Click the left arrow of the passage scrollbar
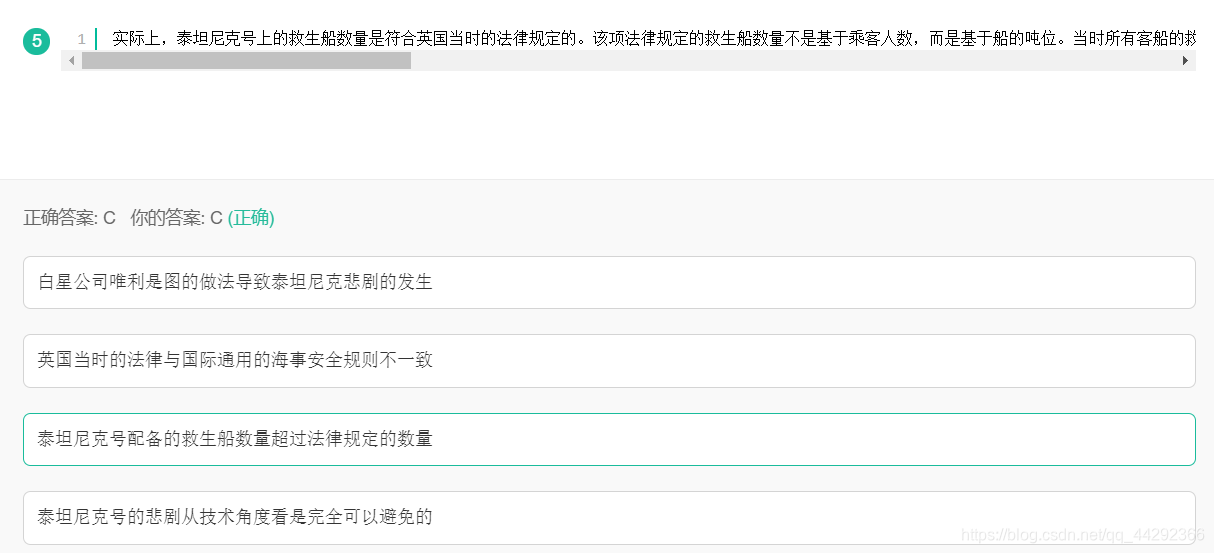This screenshot has height=553, width=1214. (69, 61)
